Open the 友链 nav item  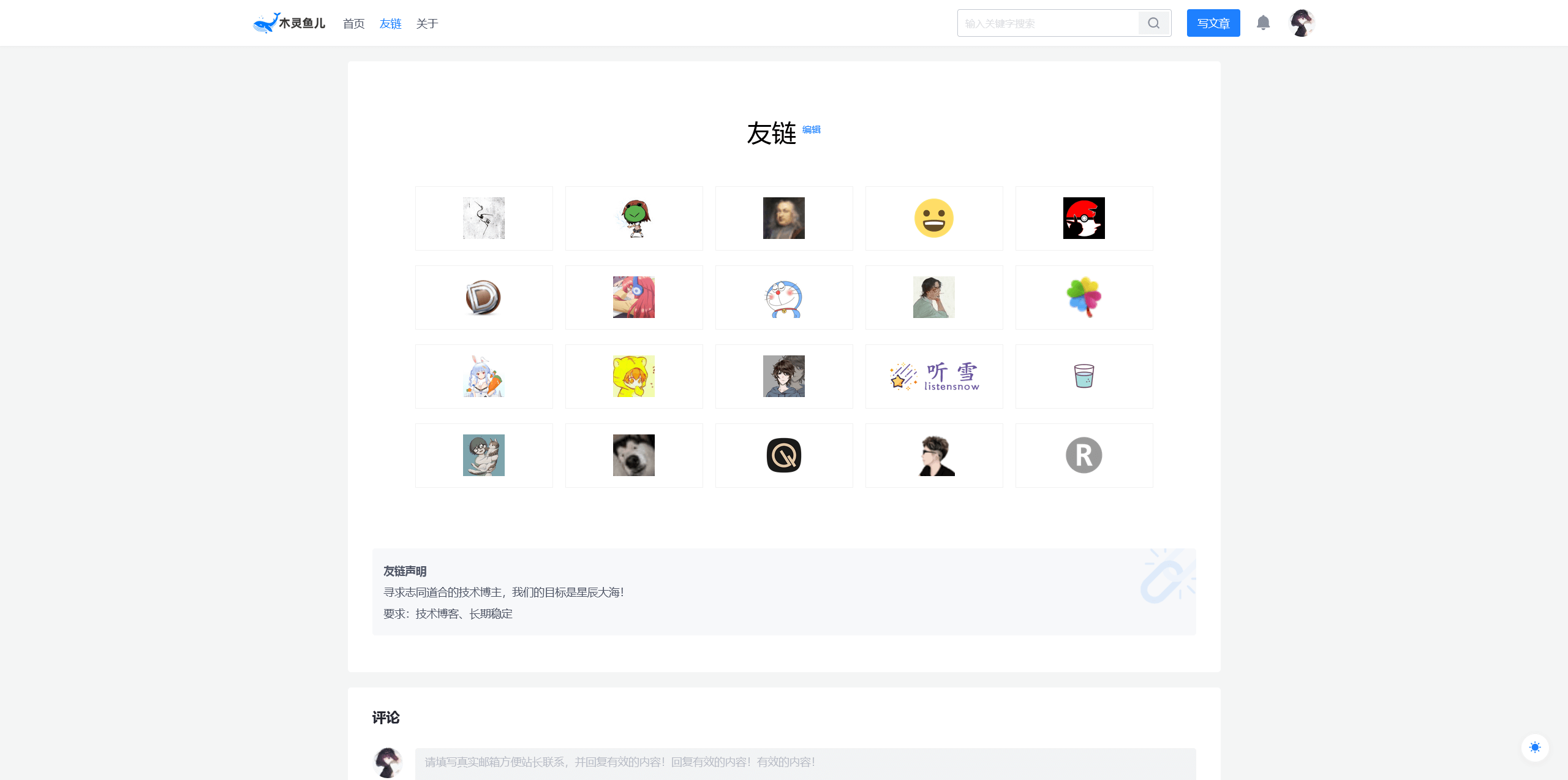point(390,23)
